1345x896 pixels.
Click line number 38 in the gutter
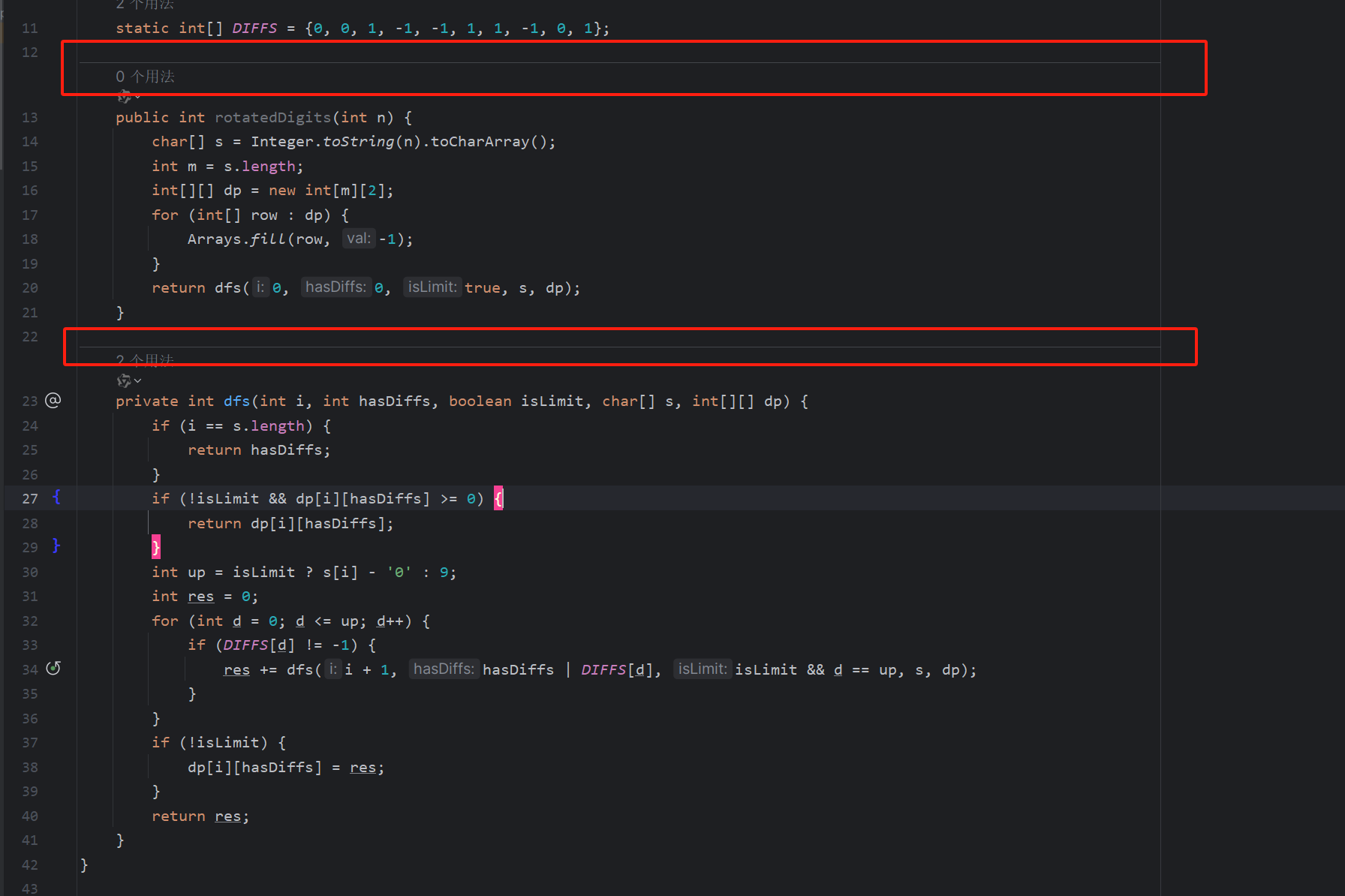coord(30,768)
